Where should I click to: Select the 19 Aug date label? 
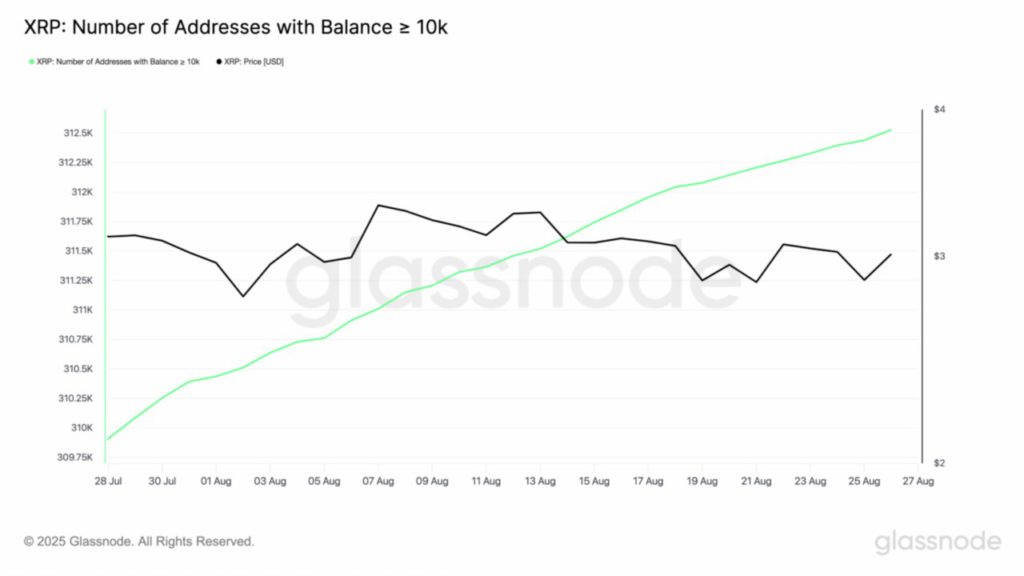coord(702,481)
